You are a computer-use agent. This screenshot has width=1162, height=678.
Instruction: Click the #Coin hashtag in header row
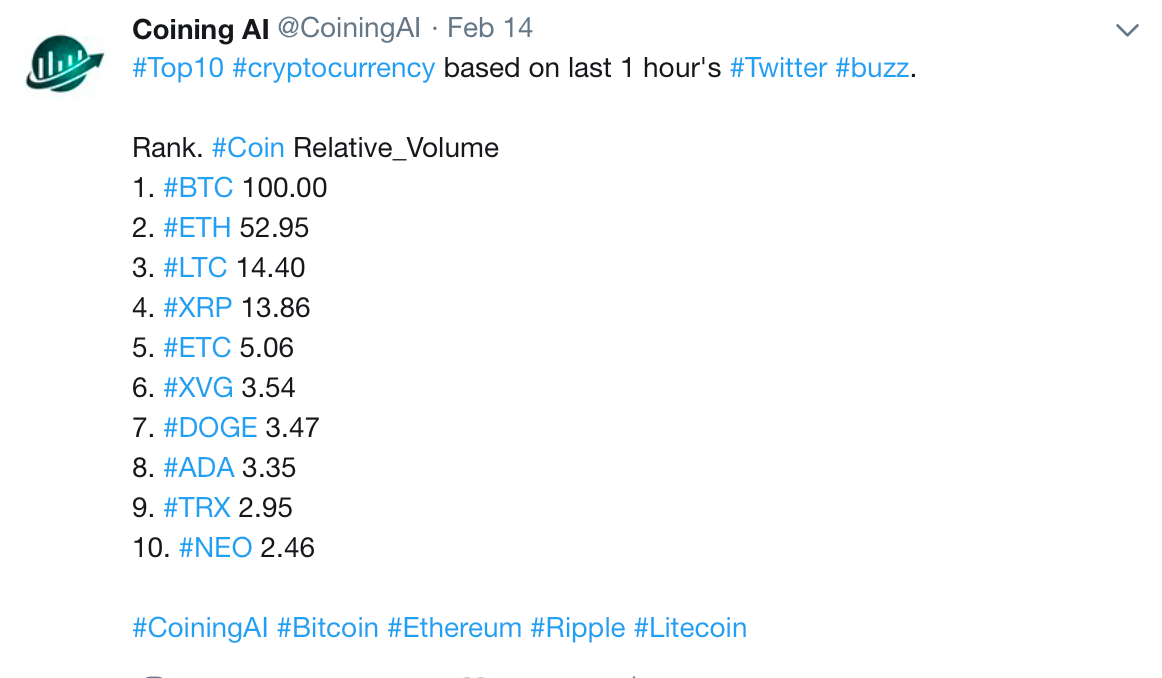[x=248, y=148]
